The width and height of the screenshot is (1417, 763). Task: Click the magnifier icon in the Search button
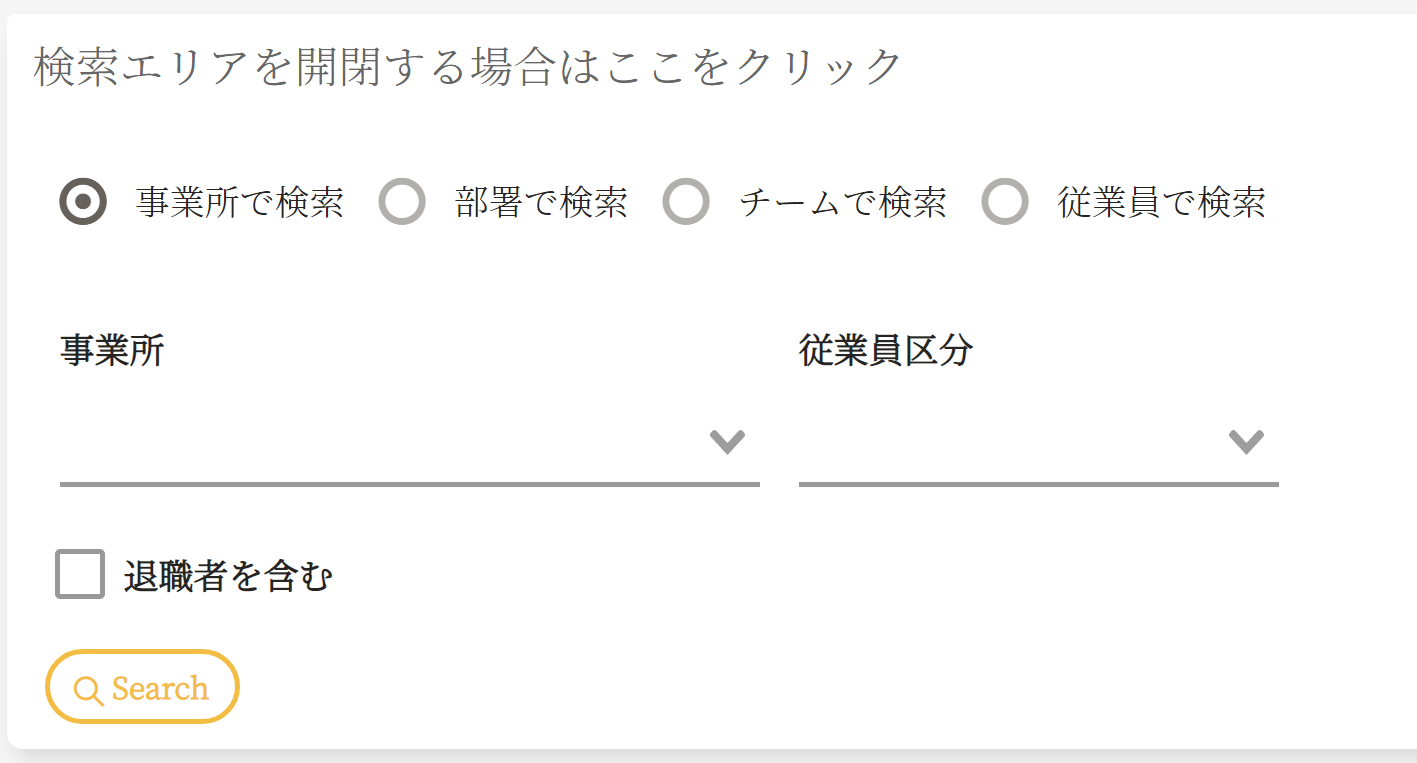click(88, 690)
